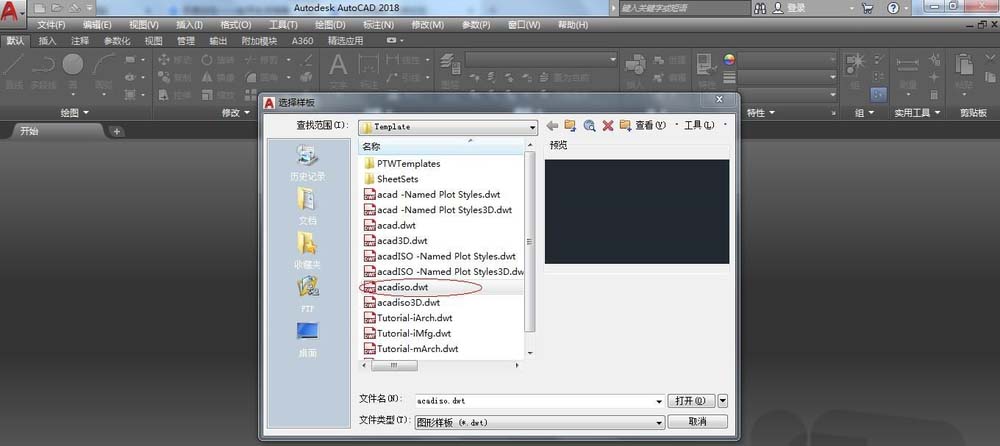Switch to the 注释 ribbon tab
Image resolution: width=1000 pixels, height=446 pixels.
pos(80,41)
